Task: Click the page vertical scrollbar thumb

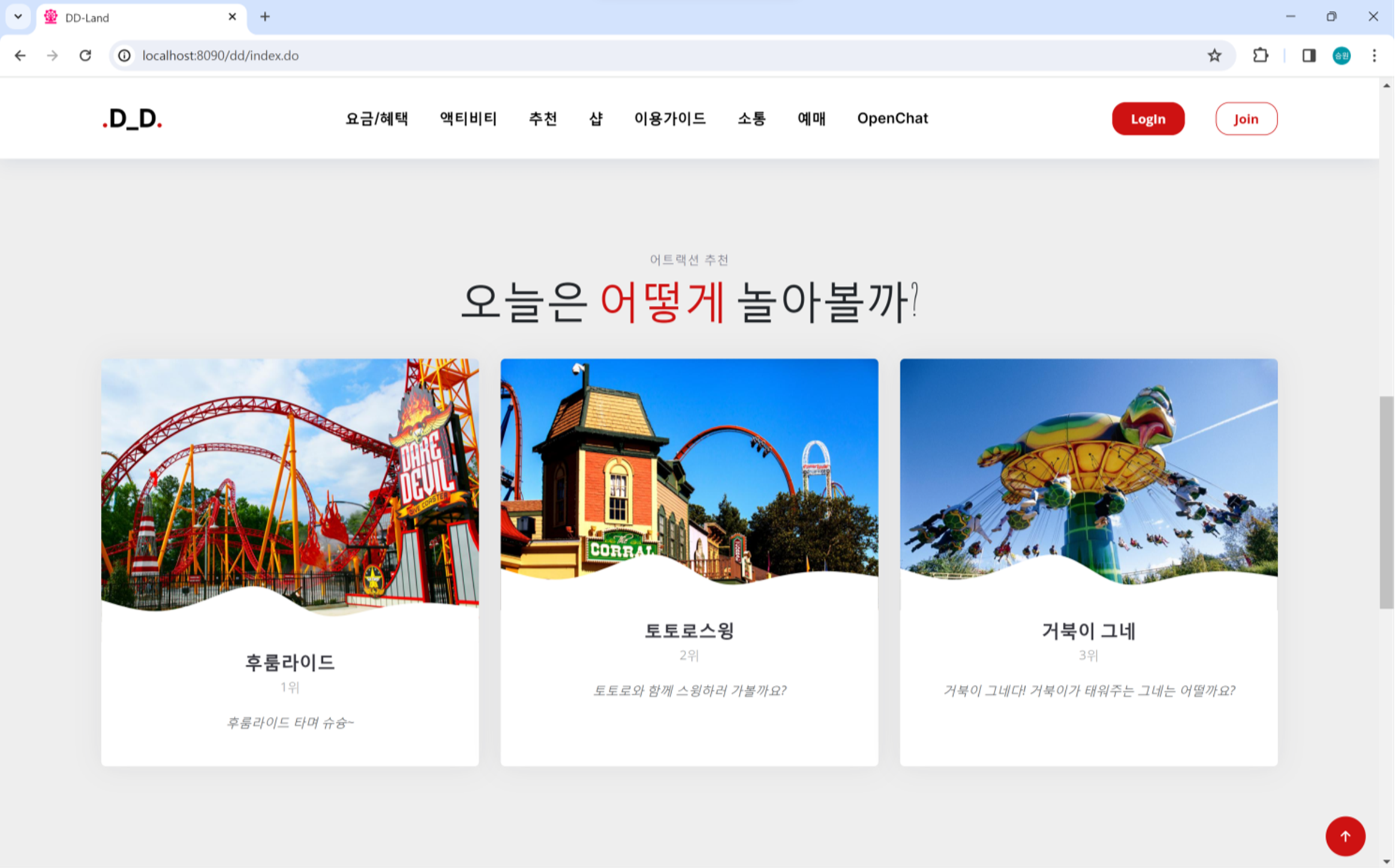Action: tap(1386, 502)
